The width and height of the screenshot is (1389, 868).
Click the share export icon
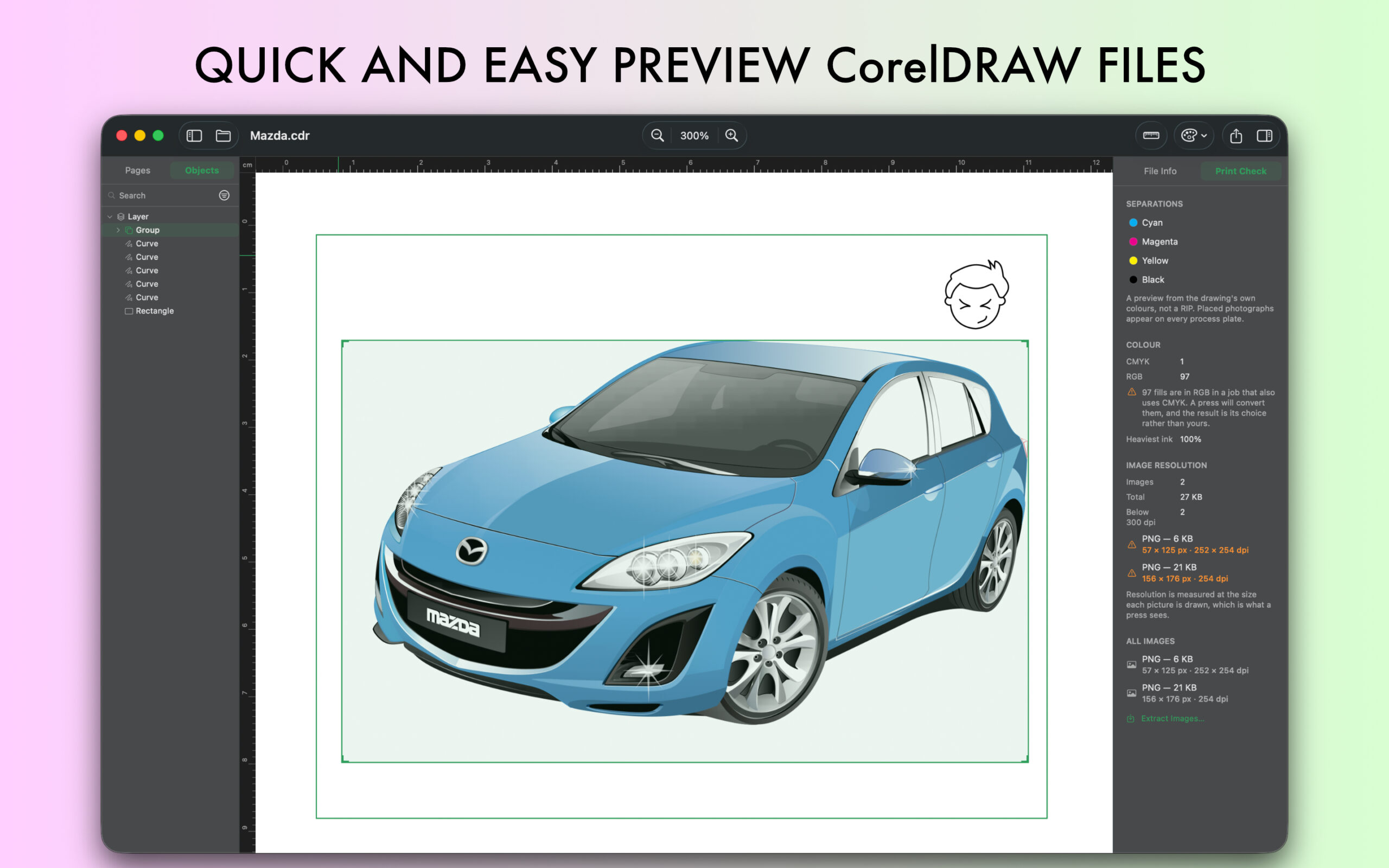[x=1236, y=136]
